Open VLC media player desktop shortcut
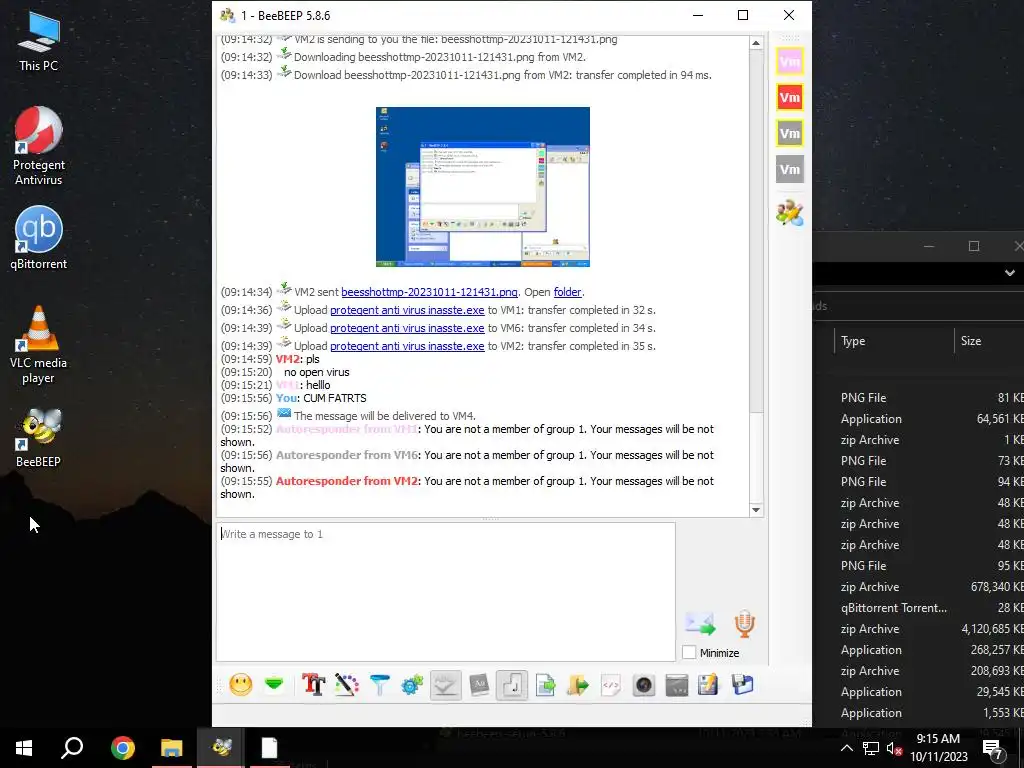Screen dimensions: 1024x768 [x=39, y=345]
